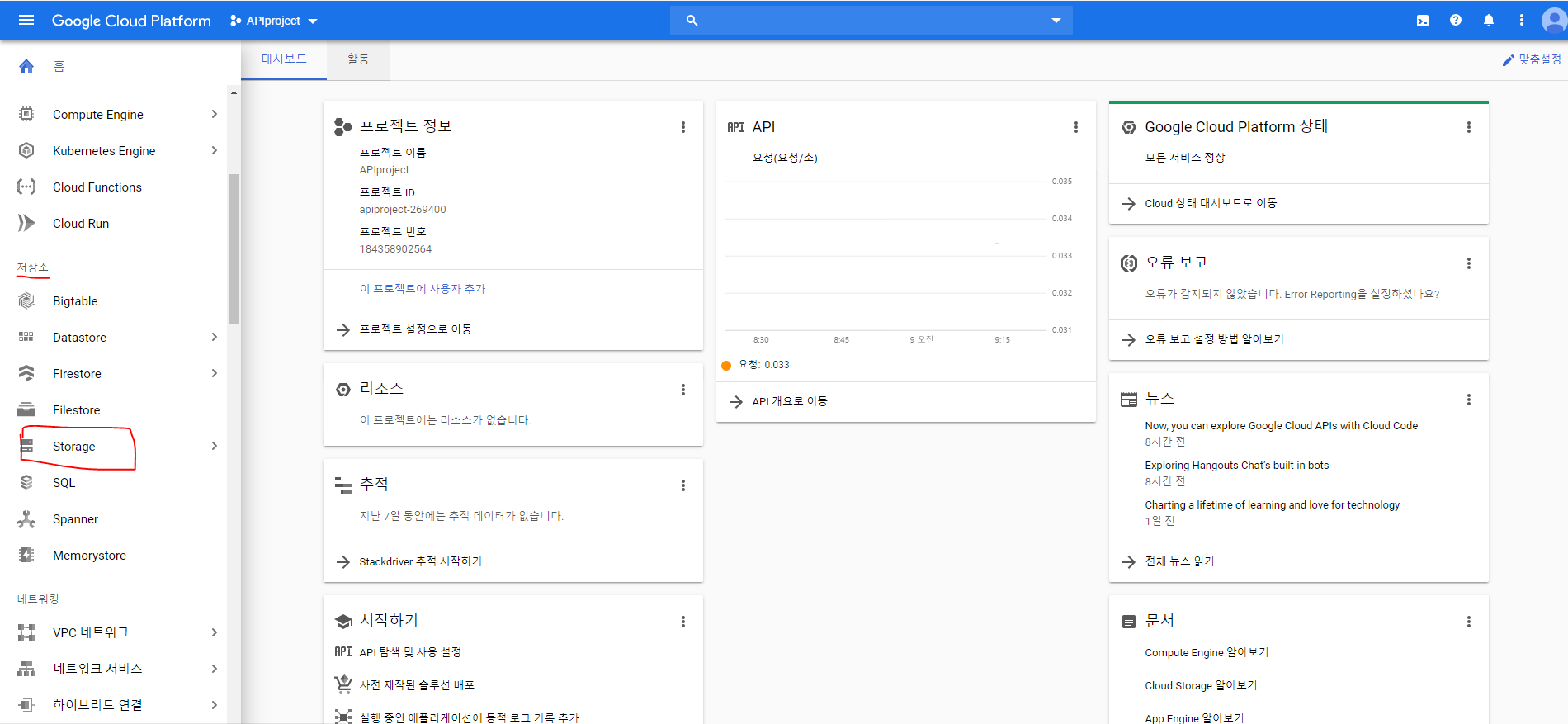Click the Filestore icon
Viewport: 1568px width, 724px height.
26,409
